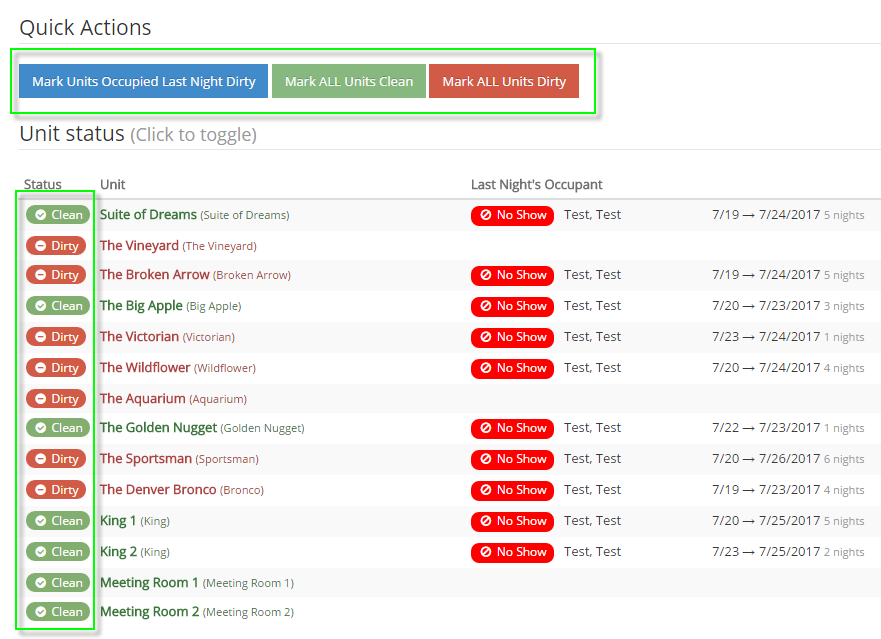This screenshot has width=881, height=639.
Task: Toggle The Big Apple Clean status badge
Action: coord(58,306)
